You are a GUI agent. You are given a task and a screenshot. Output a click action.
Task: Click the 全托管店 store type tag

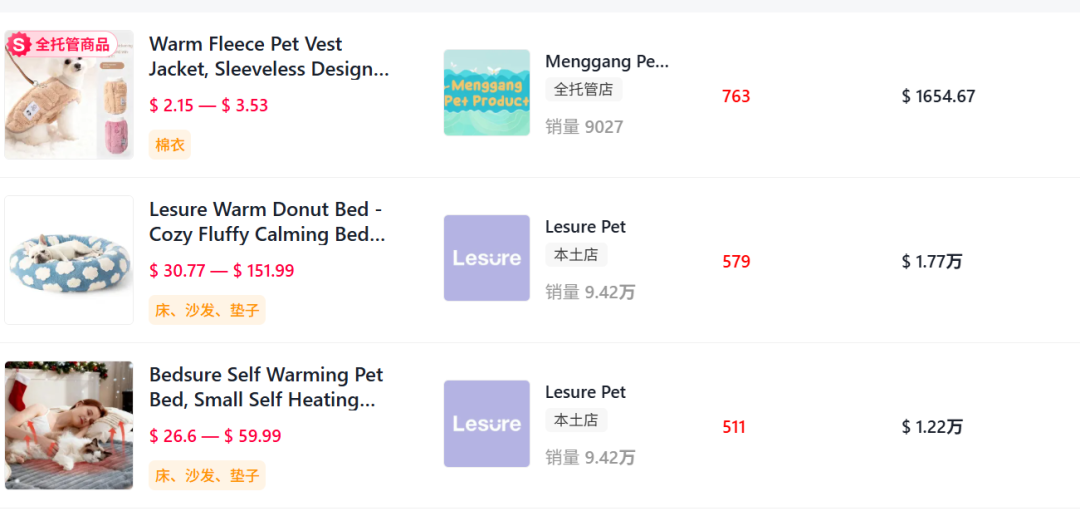point(583,89)
